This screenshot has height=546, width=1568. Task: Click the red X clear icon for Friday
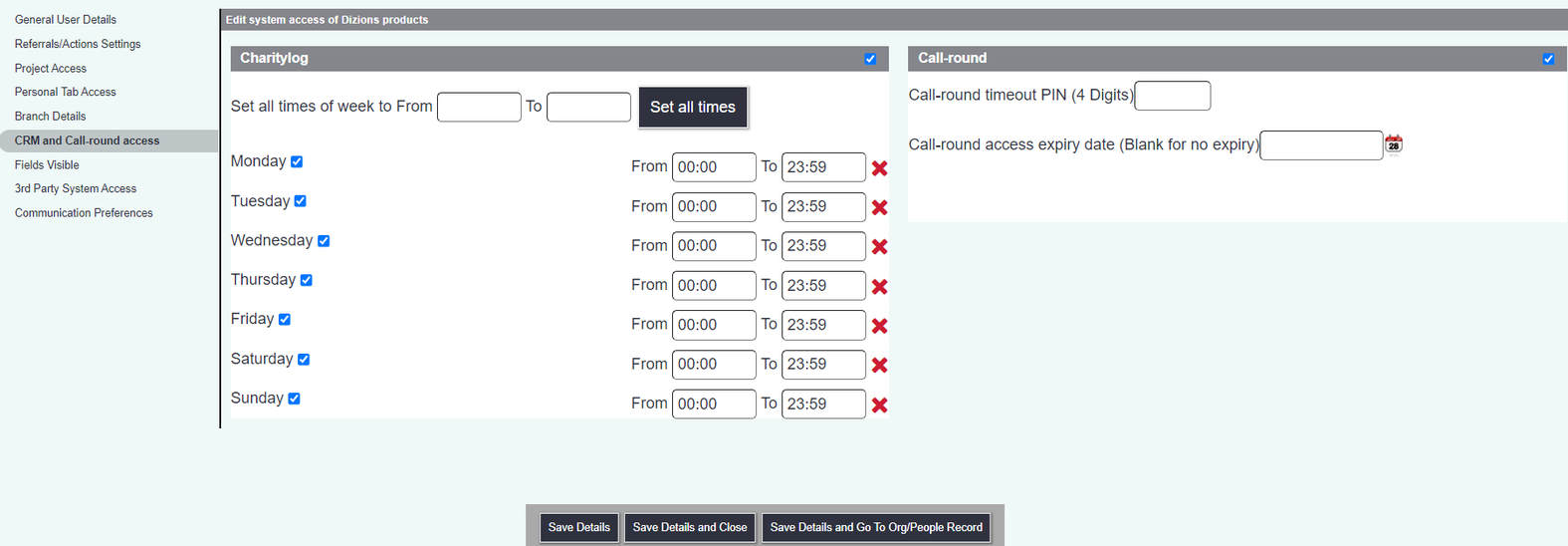[x=879, y=326]
